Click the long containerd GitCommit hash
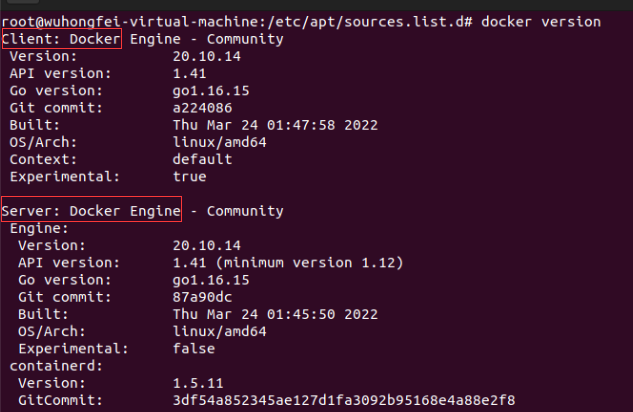Screen dimensions: 633x412 pyautogui.click(x=343, y=401)
